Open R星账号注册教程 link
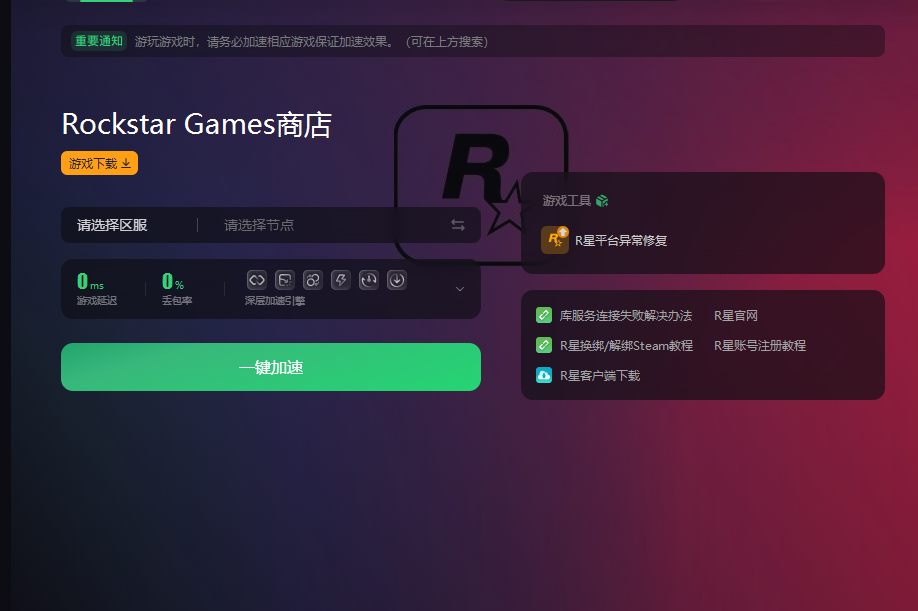 pos(760,346)
